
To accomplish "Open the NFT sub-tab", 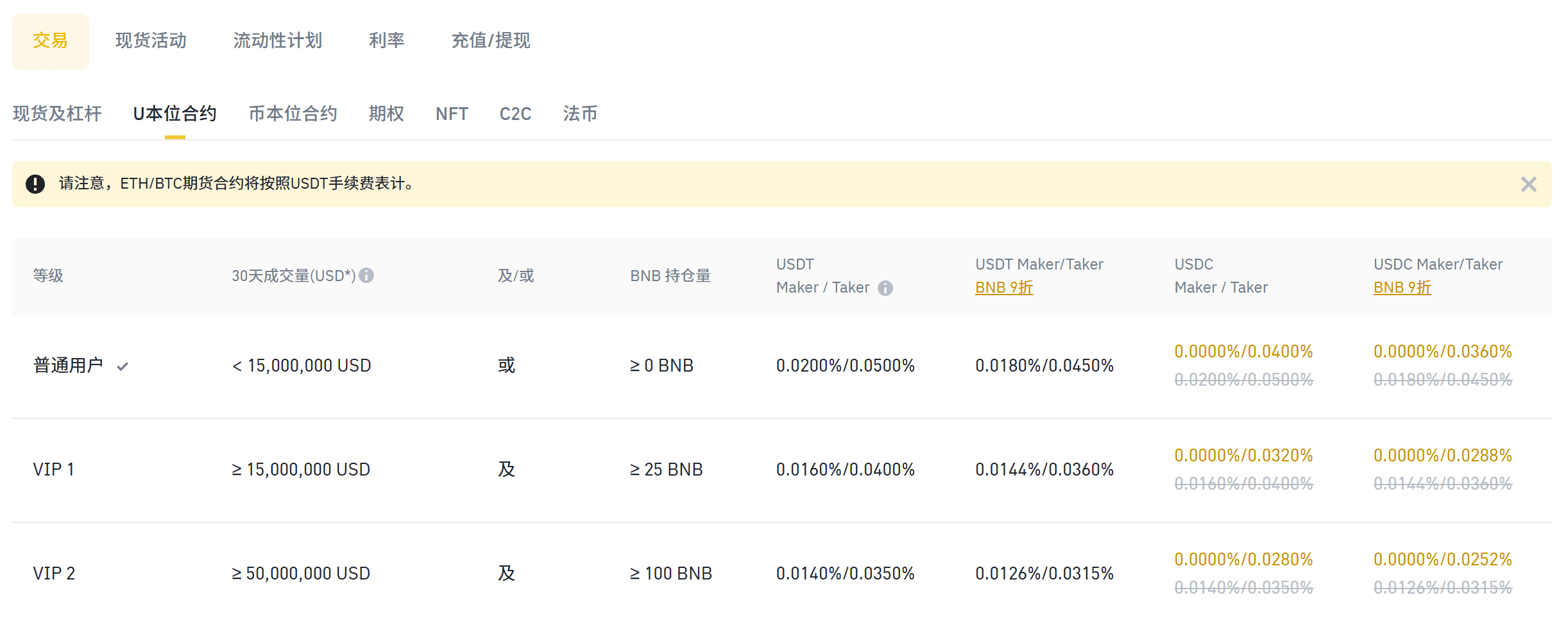I will click(x=452, y=114).
